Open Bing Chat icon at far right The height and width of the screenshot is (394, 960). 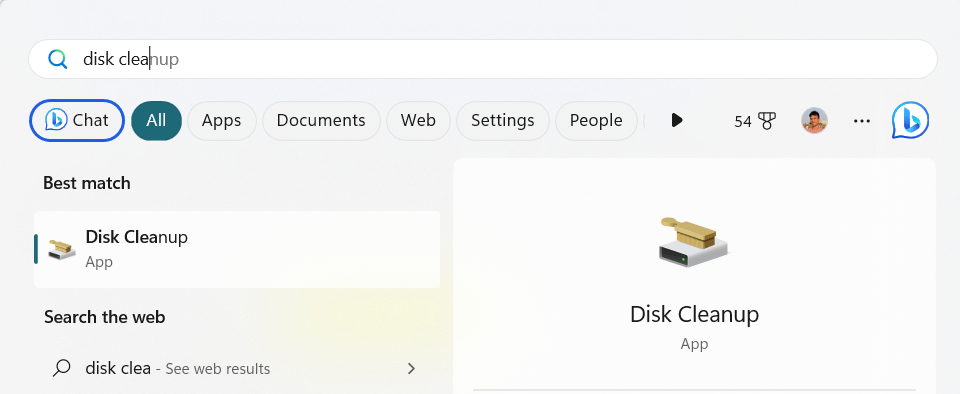[910, 120]
